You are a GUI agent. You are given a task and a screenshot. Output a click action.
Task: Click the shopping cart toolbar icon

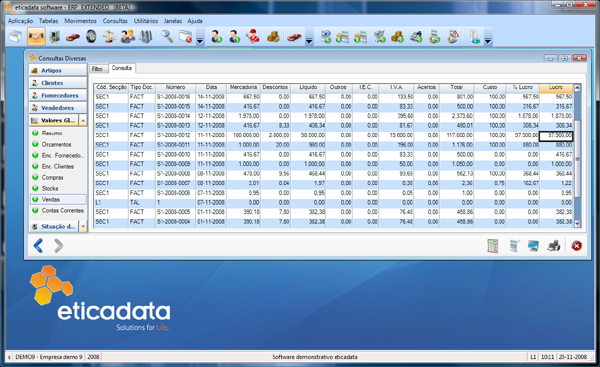379,37
